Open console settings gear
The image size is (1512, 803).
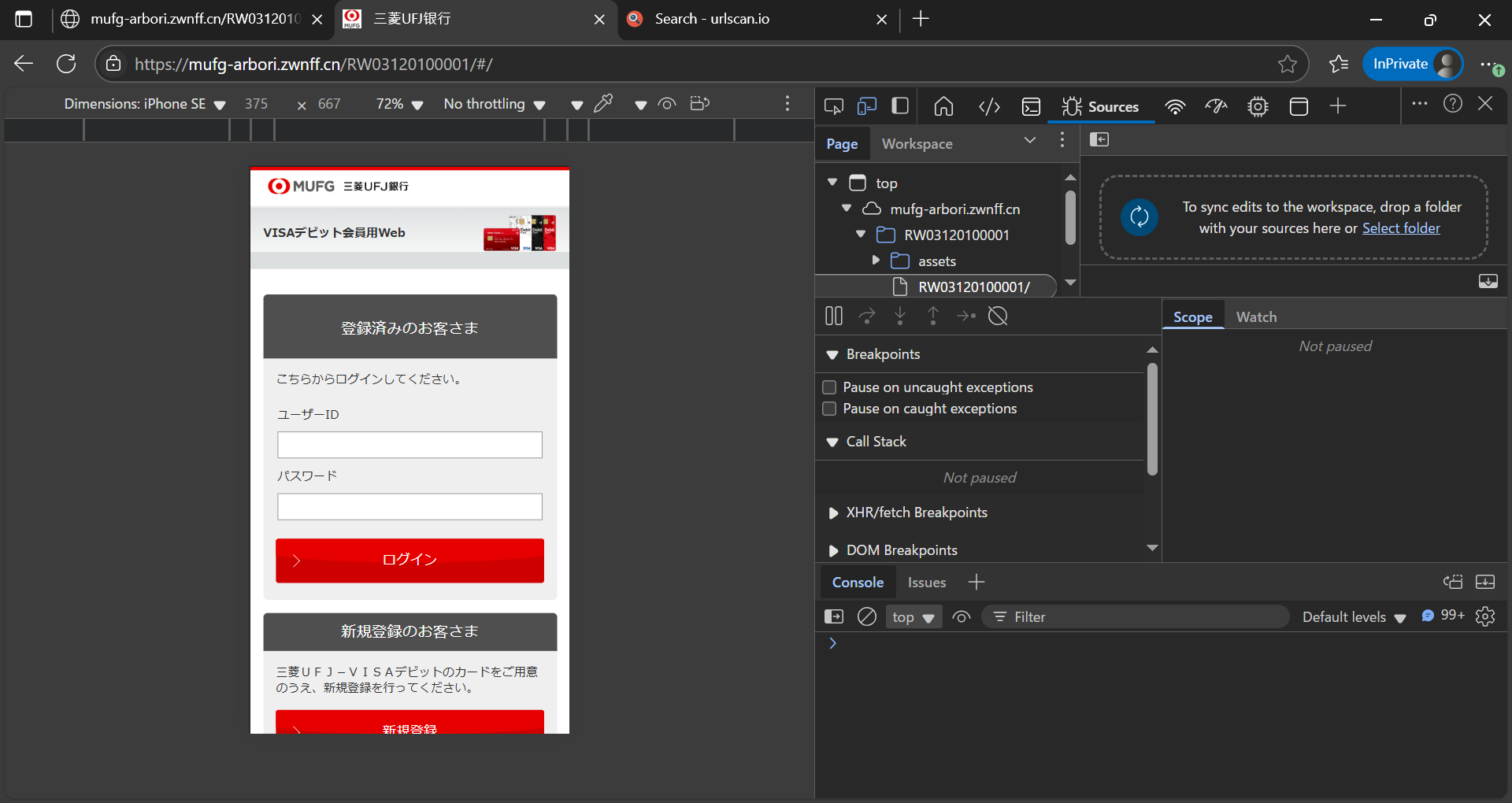point(1485,616)
